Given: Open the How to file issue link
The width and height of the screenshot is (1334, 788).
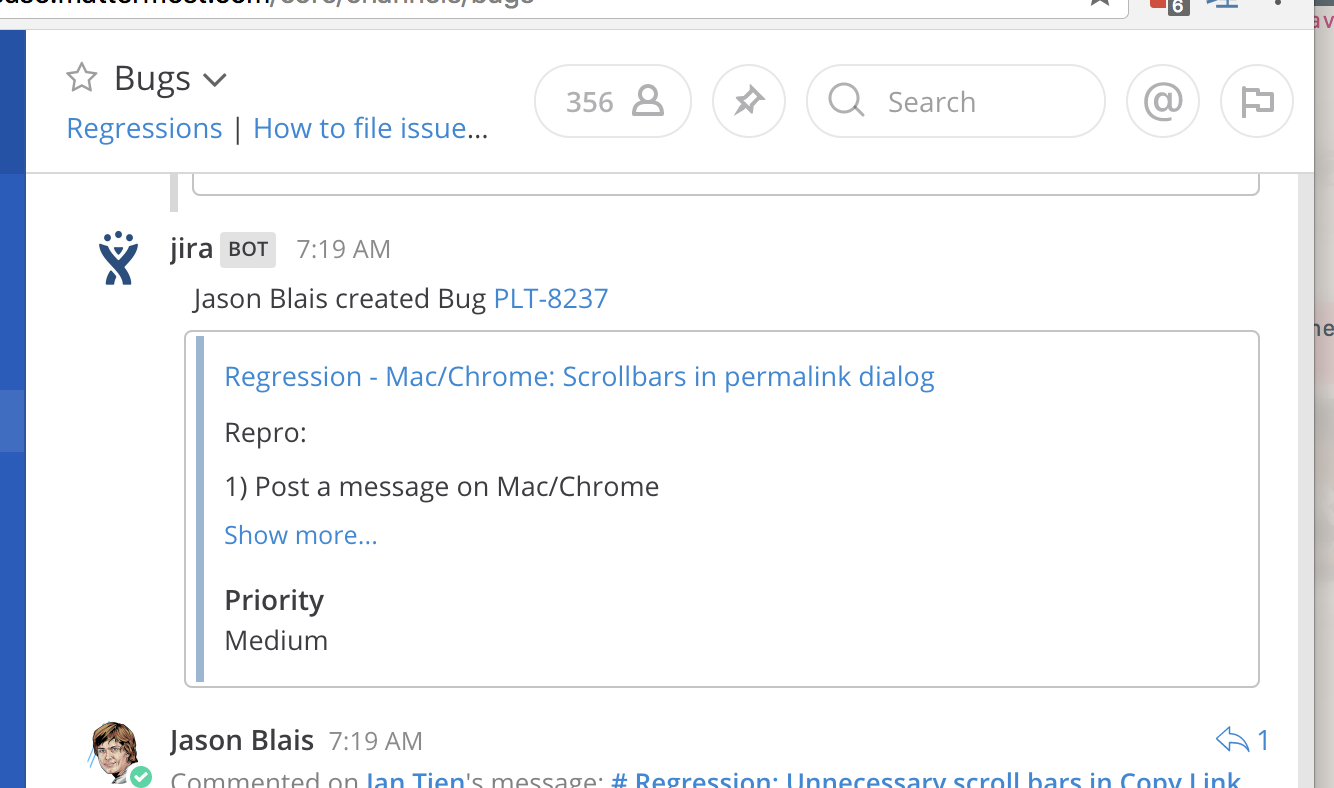Looking at the screenshot, I should coord(370,129).
